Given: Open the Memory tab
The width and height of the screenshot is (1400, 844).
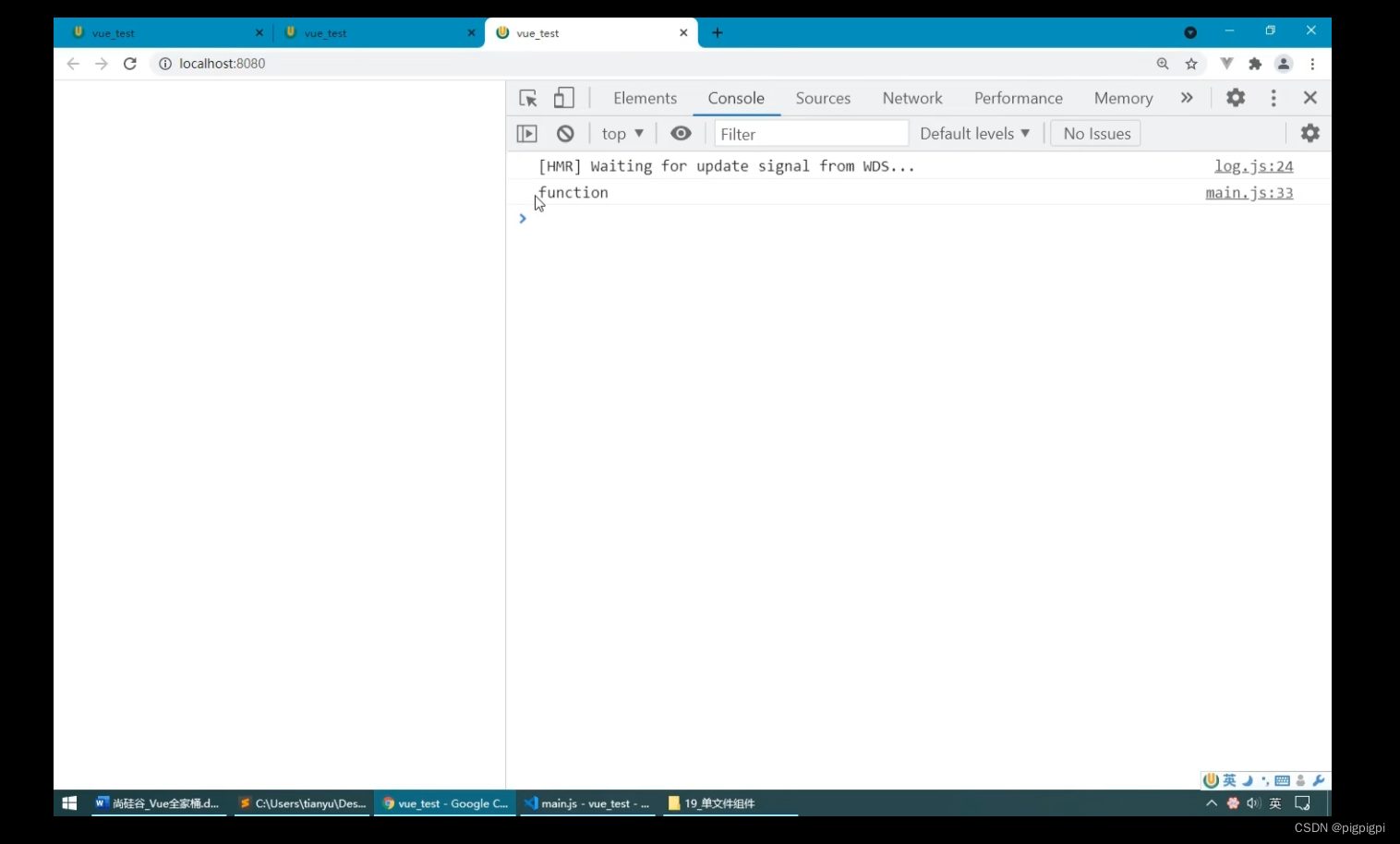Looking at the screenshot, I should [x=1123, y=98].
